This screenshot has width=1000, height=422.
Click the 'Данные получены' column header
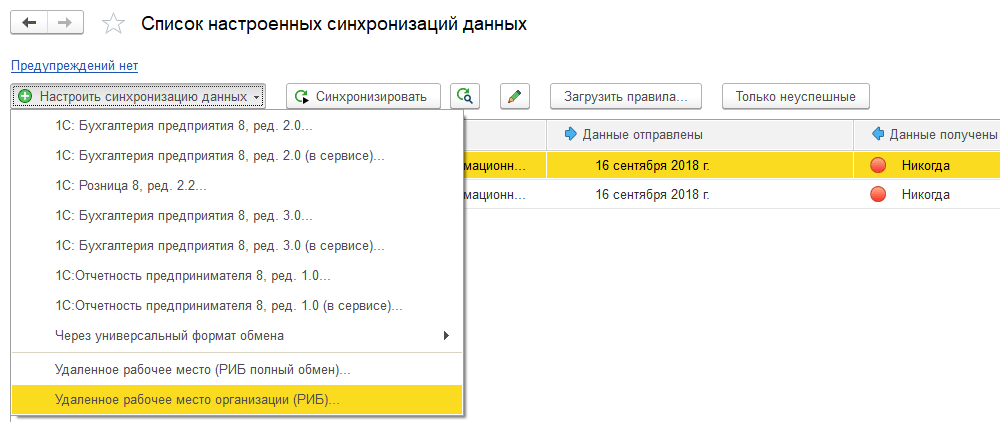(x=940, y=134)
